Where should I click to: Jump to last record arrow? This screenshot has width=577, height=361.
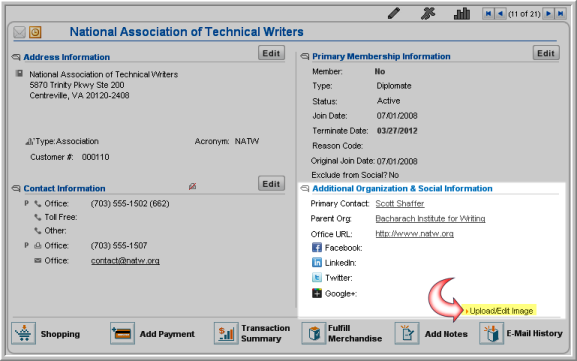click(x=560, y=14)
